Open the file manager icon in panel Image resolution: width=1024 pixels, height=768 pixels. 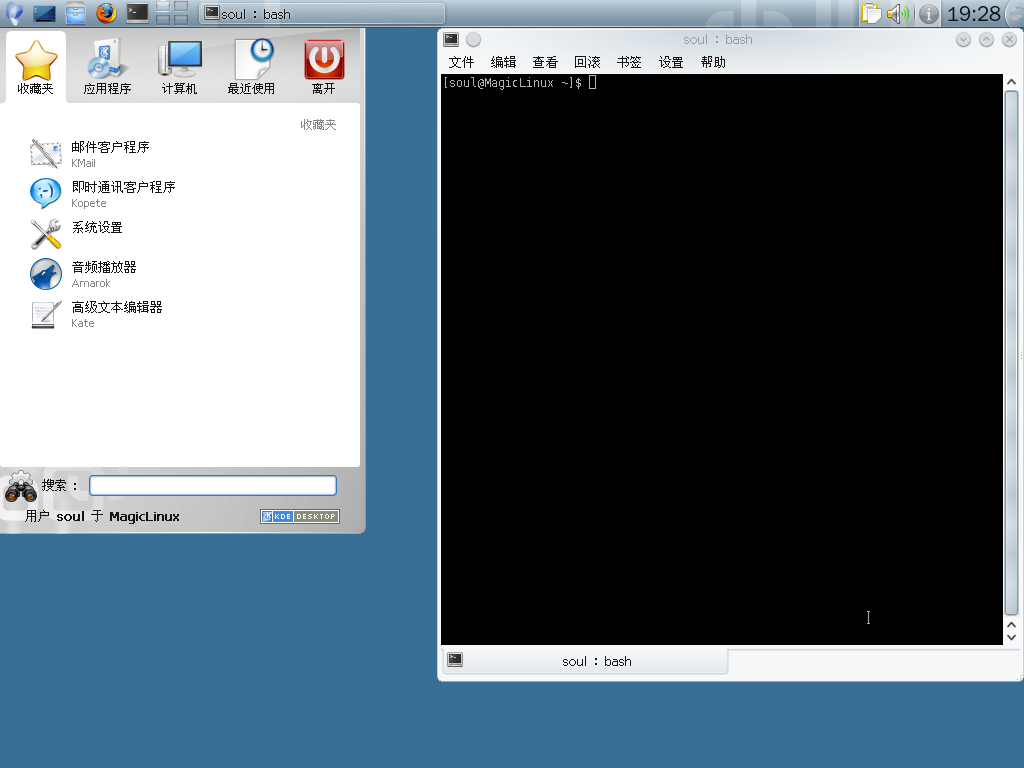(75, 13)
